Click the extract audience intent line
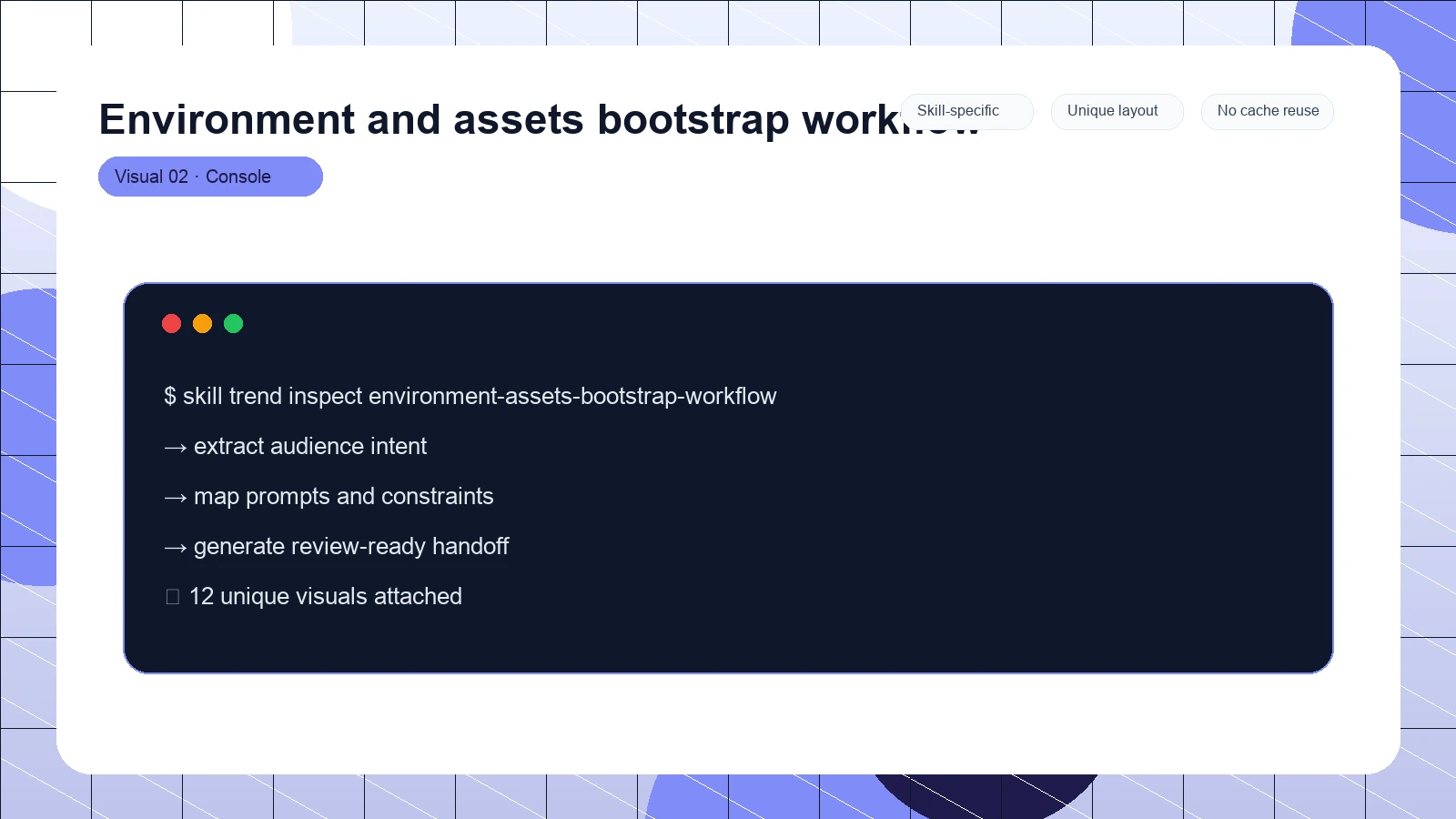This screenshot has width=1456, height=819. [x=295, y=446]
